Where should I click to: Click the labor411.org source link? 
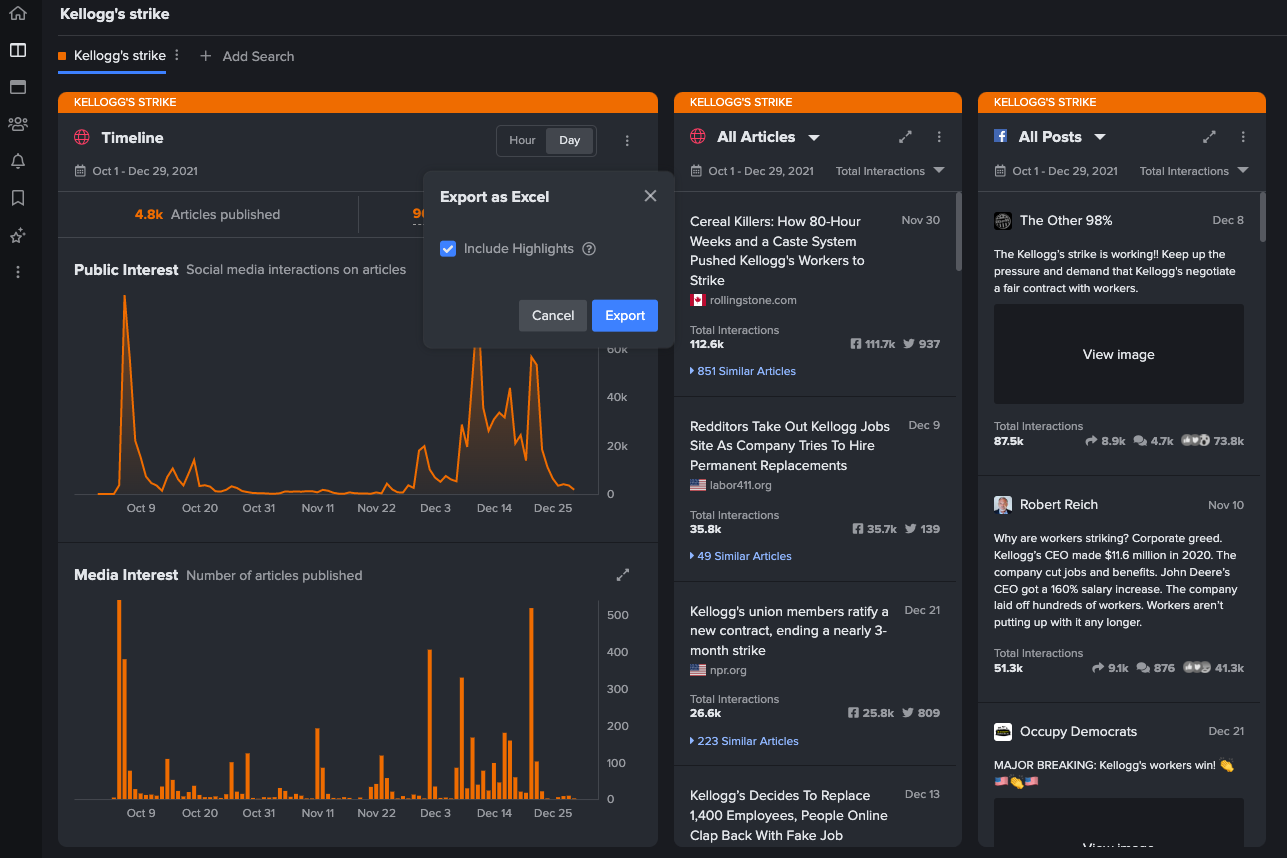(741, 485)
